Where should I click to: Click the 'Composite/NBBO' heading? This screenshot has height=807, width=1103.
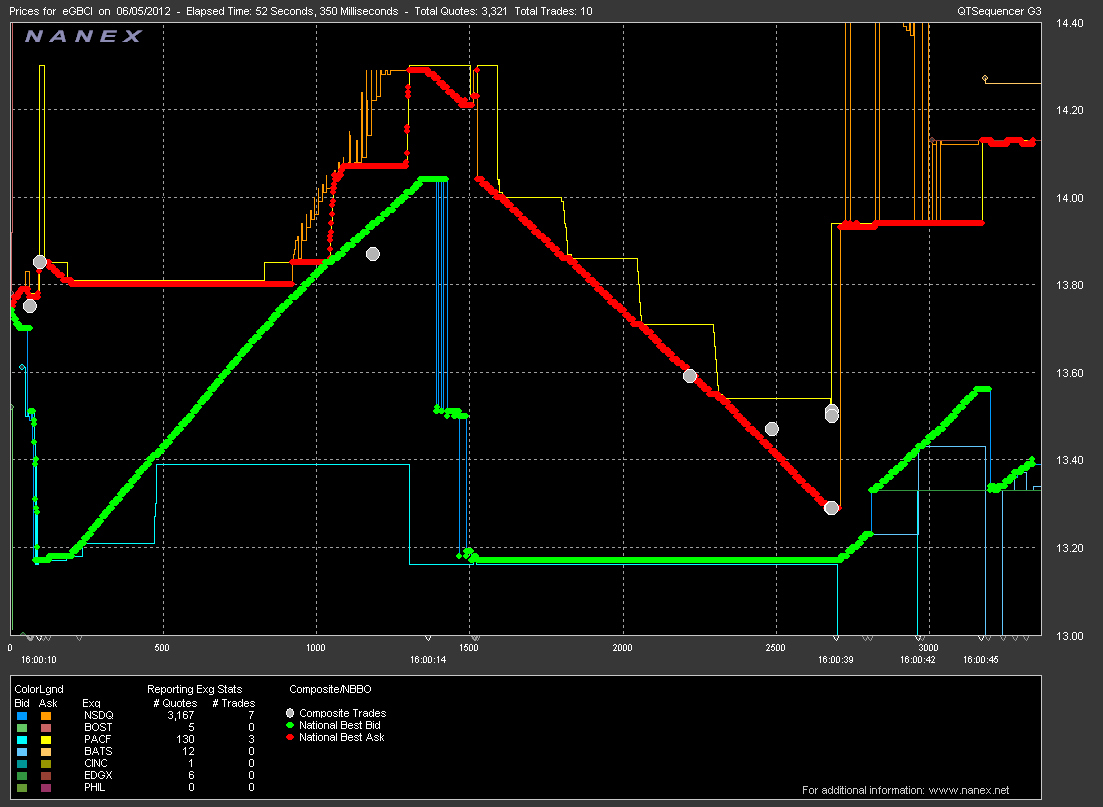pos(330,690)
